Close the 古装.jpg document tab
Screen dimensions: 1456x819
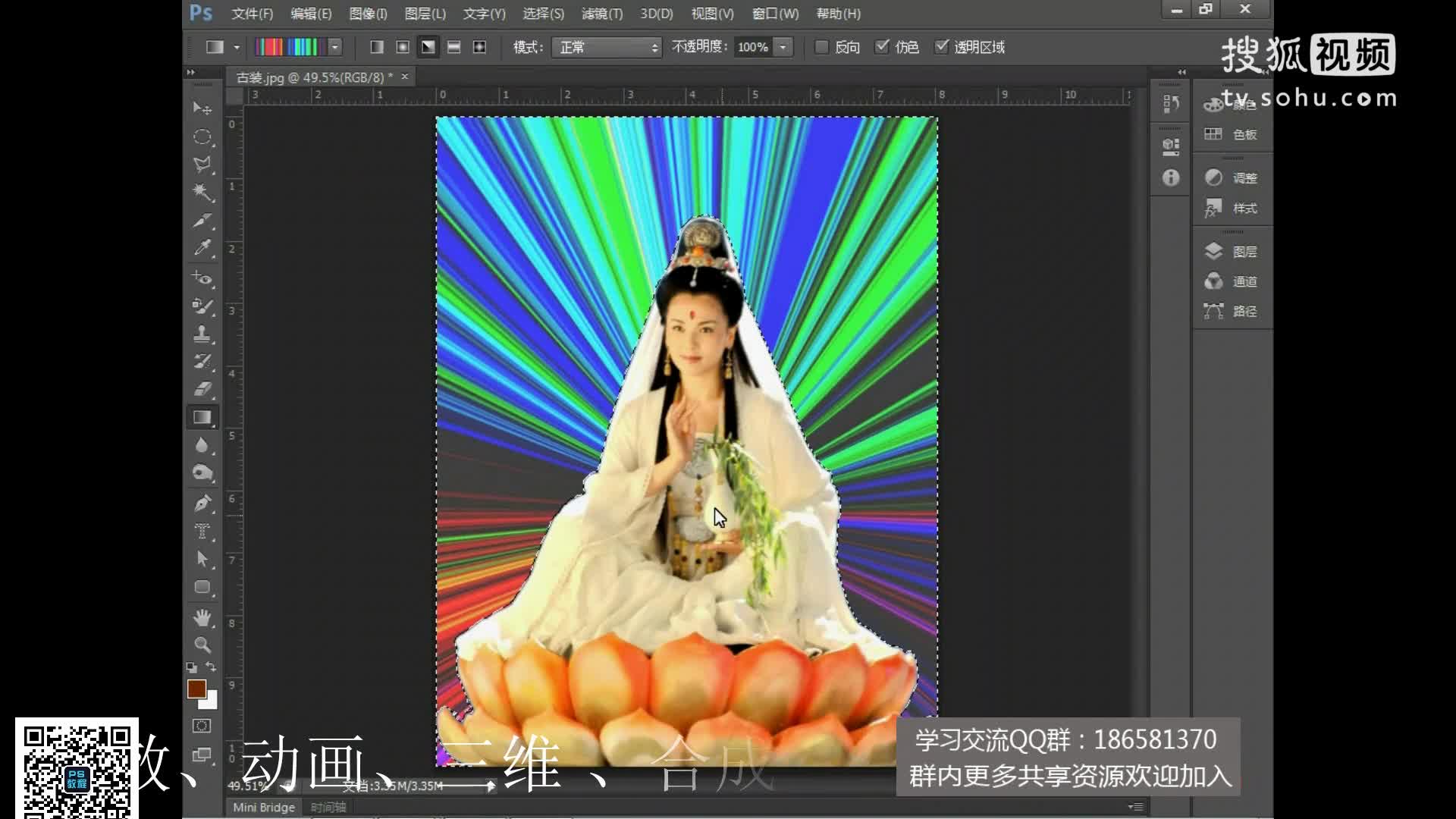pos(404,77)
